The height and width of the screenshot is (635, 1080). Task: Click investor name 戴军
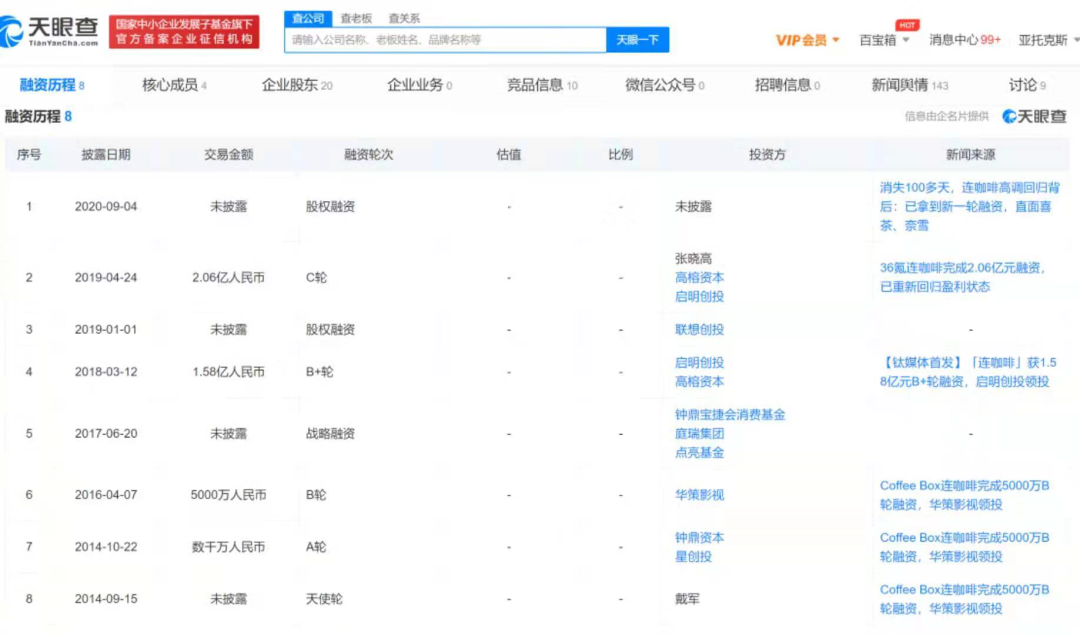[x=687, y=599]
